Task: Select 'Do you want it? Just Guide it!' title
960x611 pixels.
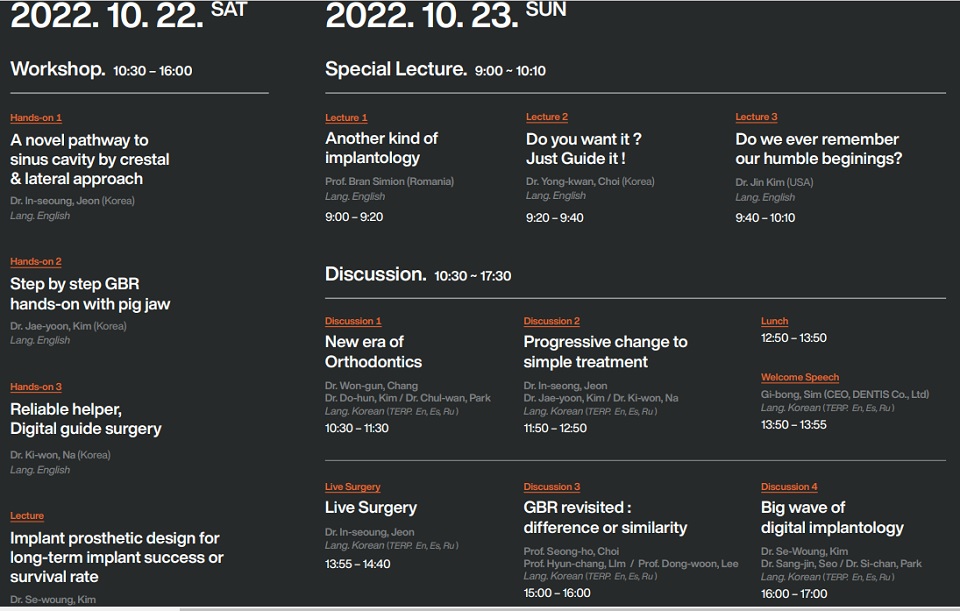Action: (x=583, y=148)
